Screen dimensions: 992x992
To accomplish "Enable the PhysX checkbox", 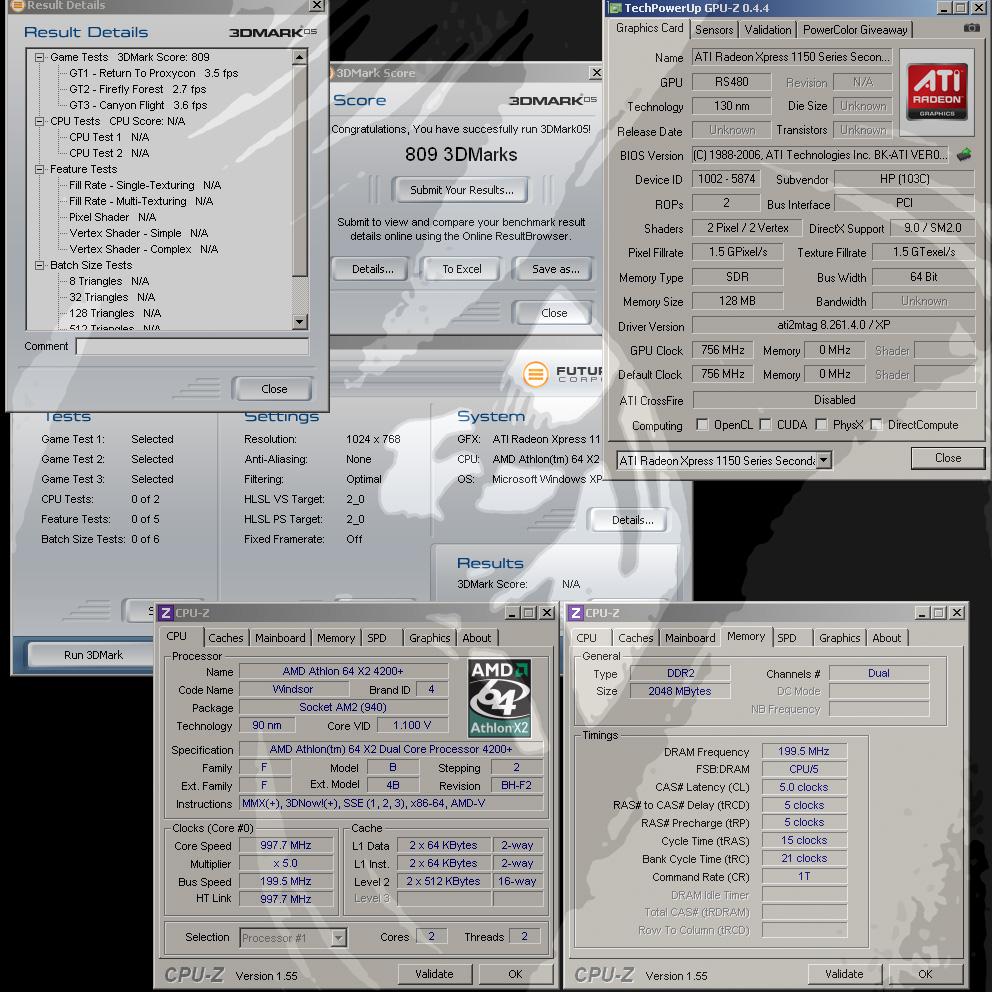I will coord(821,424).
